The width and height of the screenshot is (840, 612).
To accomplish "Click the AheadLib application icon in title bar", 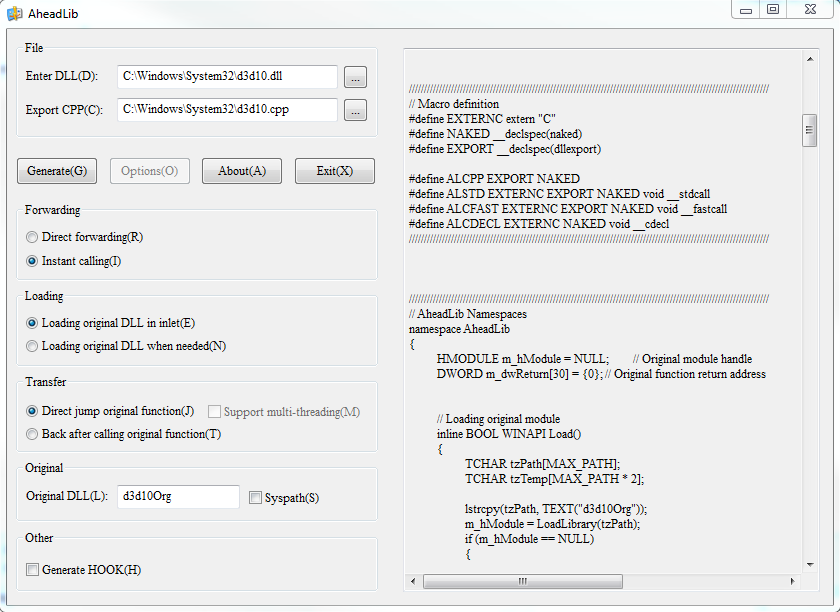I will (14, 13).
